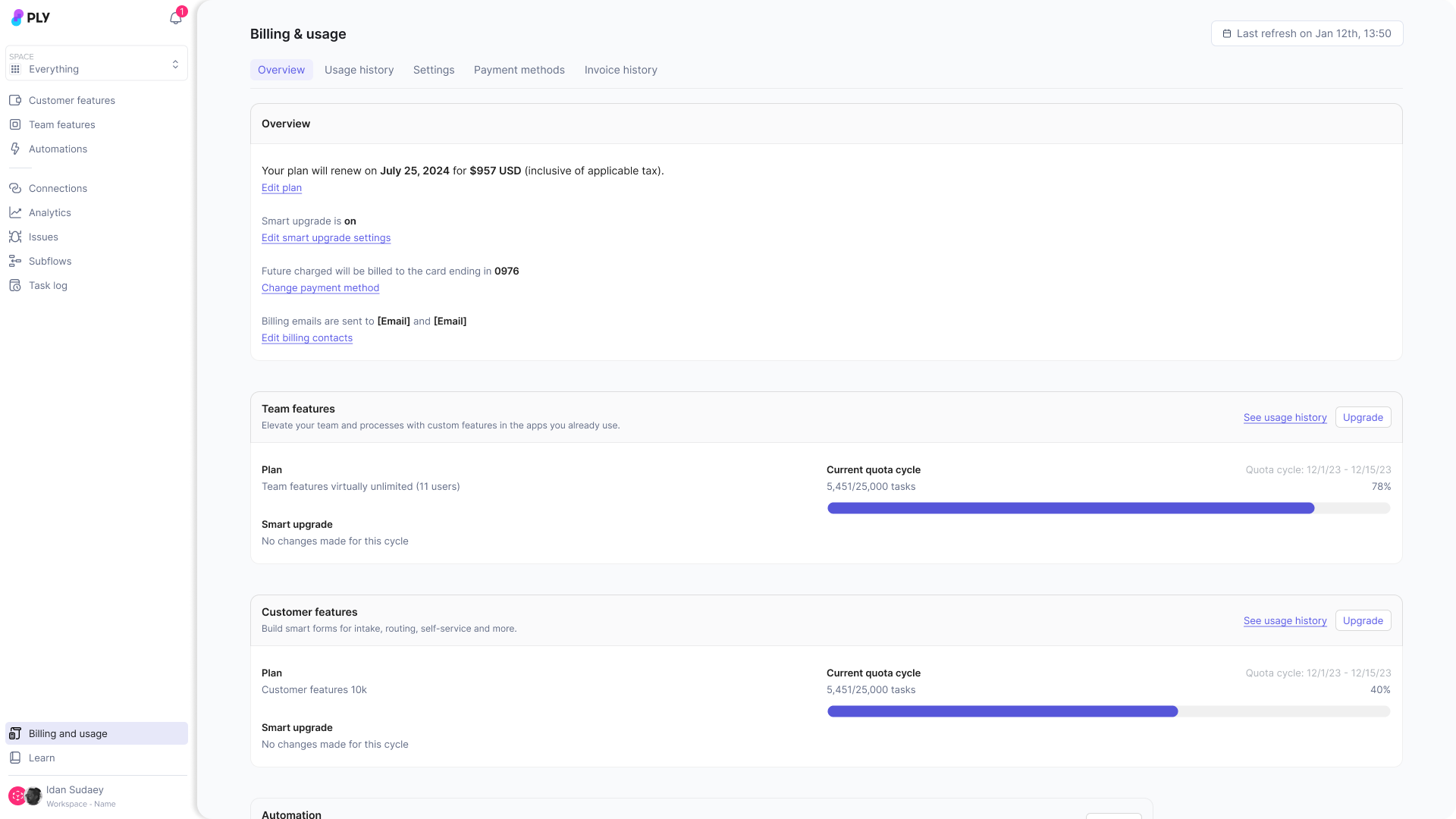The height and width of the screenshot is (819, 1456).
Task: Click the Subflows icon in sidebar
Action: click(x=15, y=261)
